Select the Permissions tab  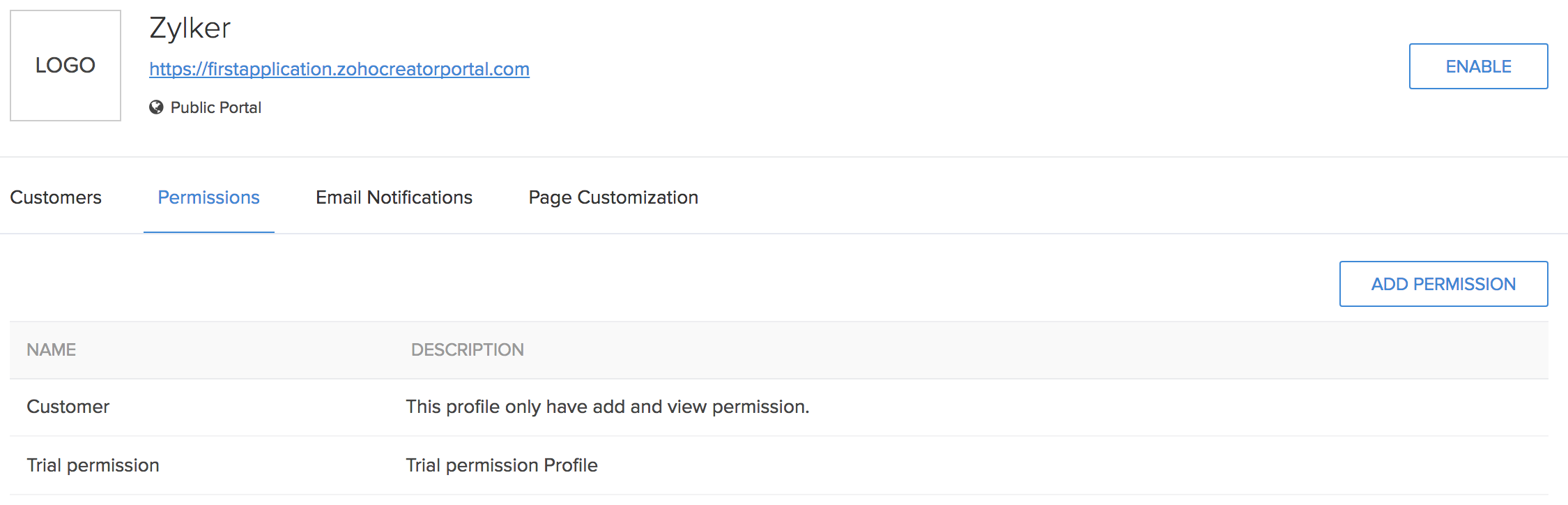[208, 197]
